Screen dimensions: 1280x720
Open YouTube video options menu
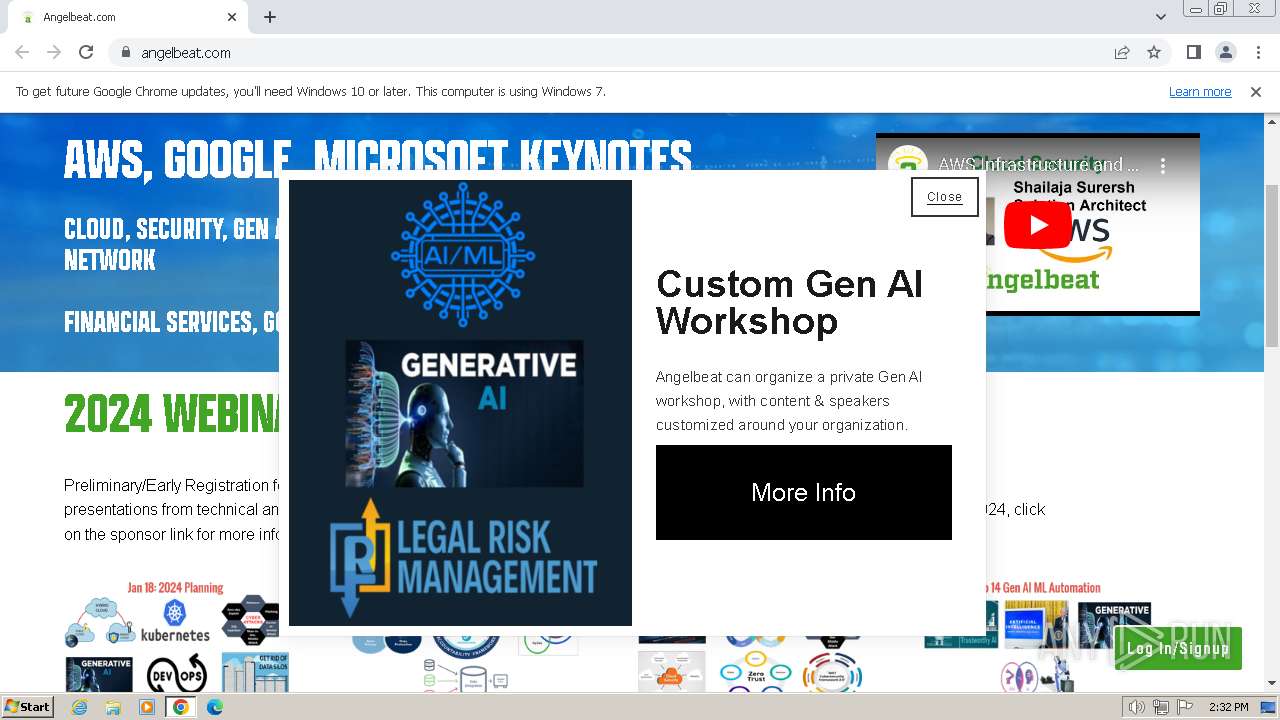(1163, 165)
